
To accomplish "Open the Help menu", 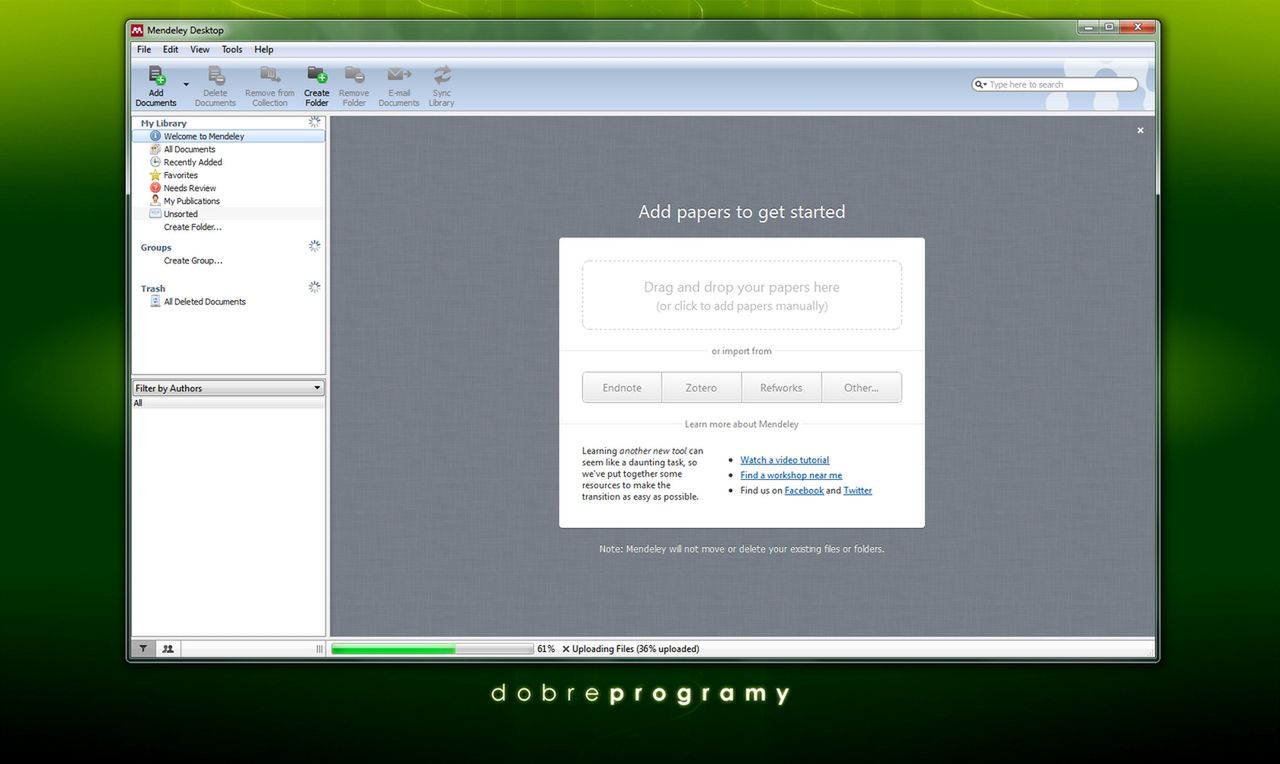I will click(264, 49).
